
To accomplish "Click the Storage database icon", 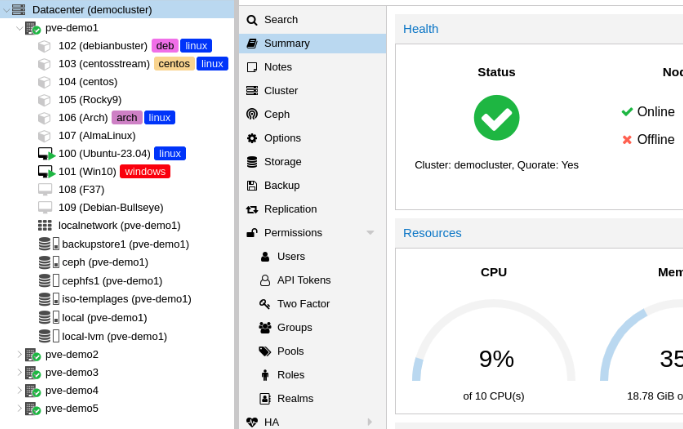I will [252, 161].
